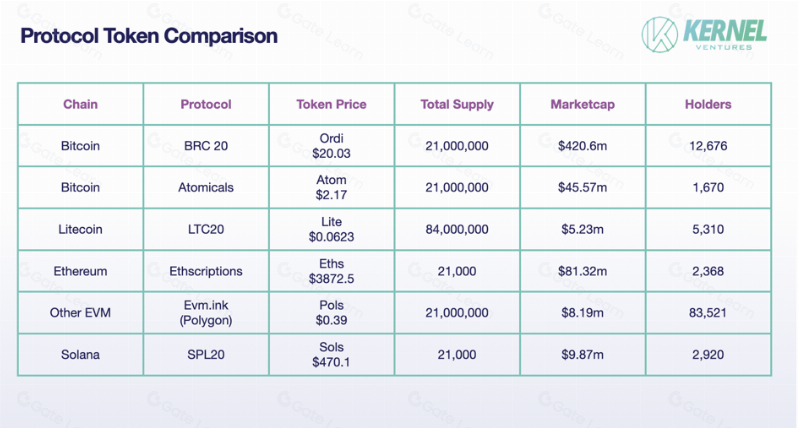Click the Chain column header

coord(80,104)
